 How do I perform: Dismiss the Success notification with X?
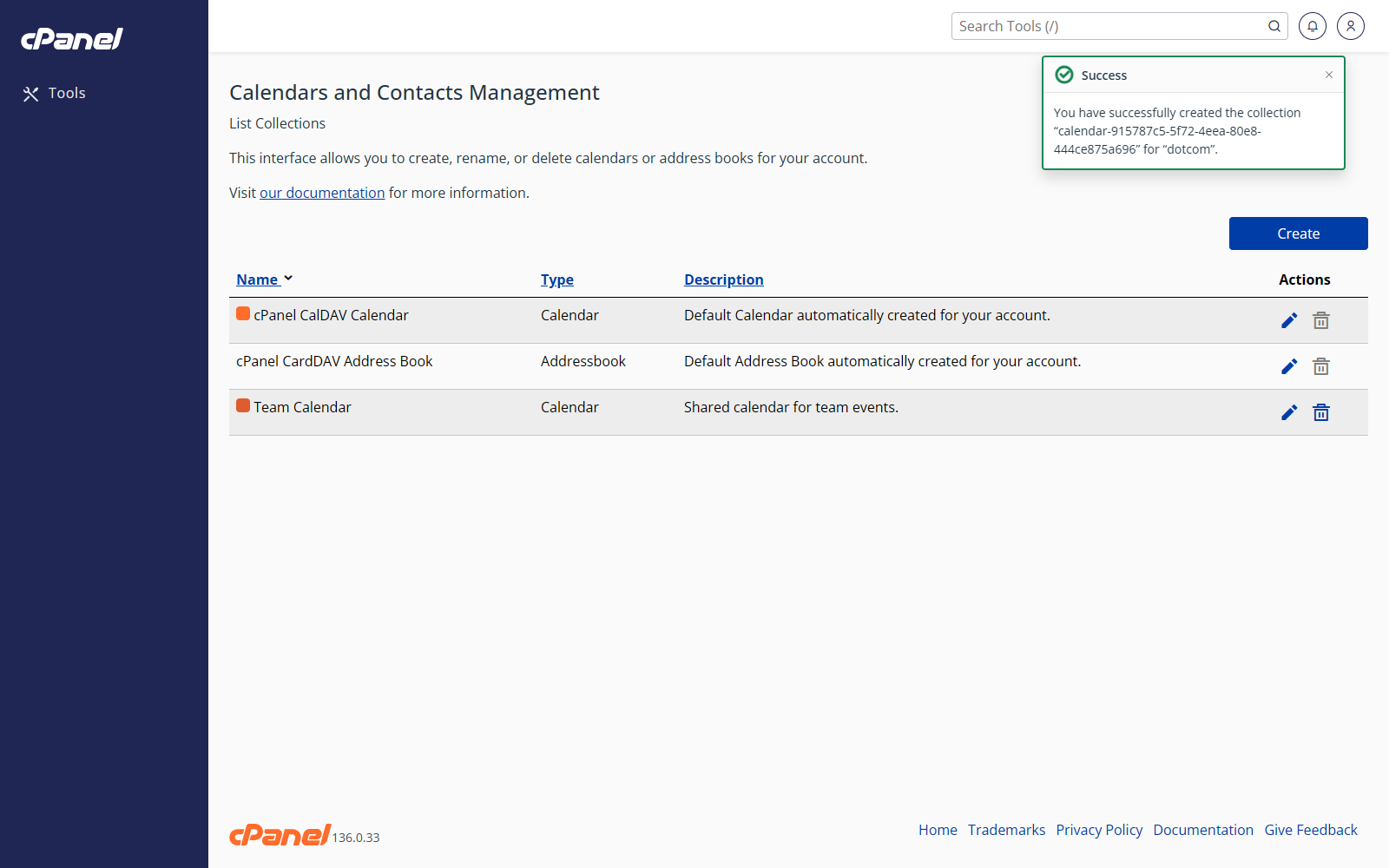(1329, 75)
